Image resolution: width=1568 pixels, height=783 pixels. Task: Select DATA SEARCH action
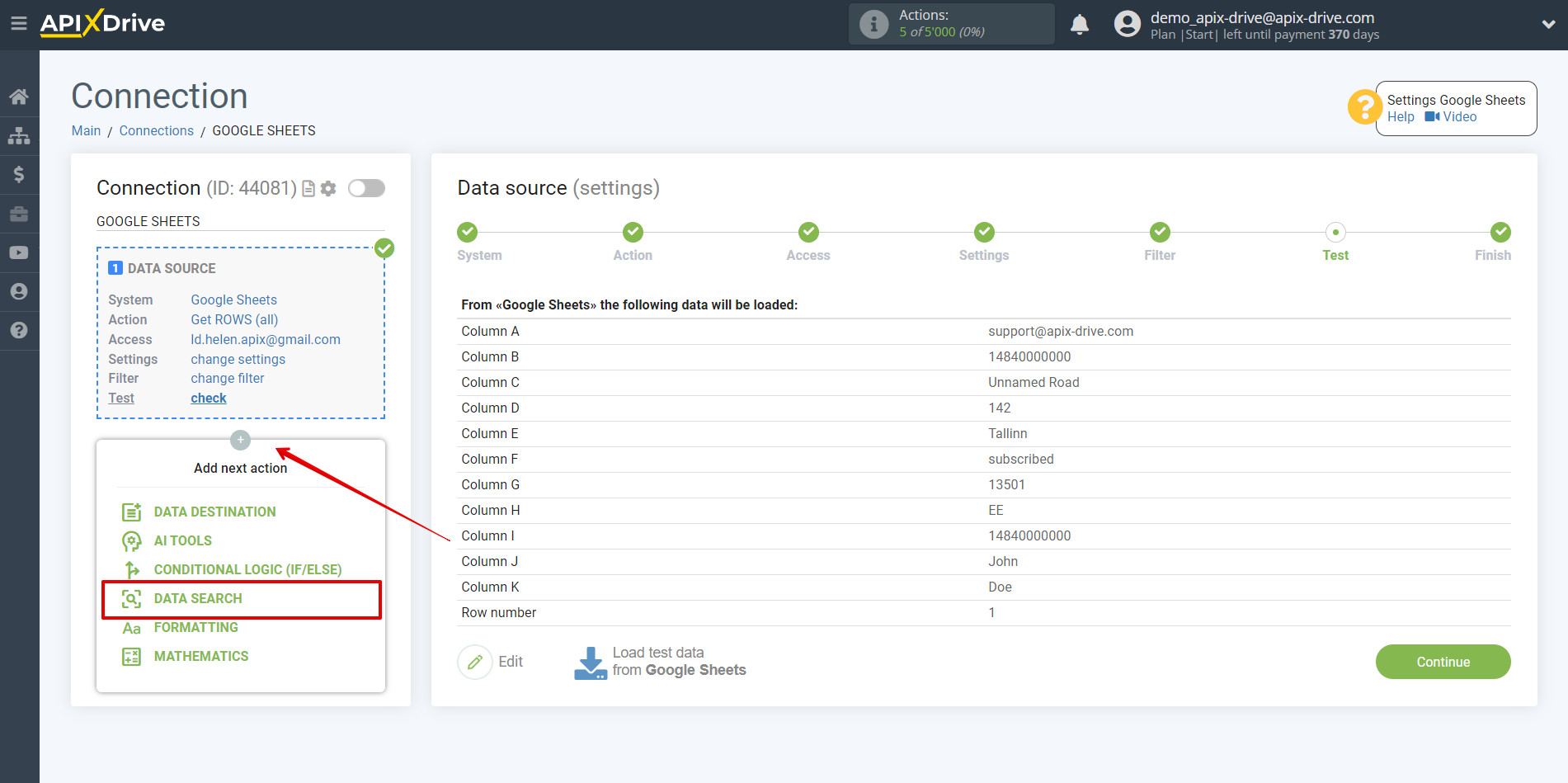(198, 598)
